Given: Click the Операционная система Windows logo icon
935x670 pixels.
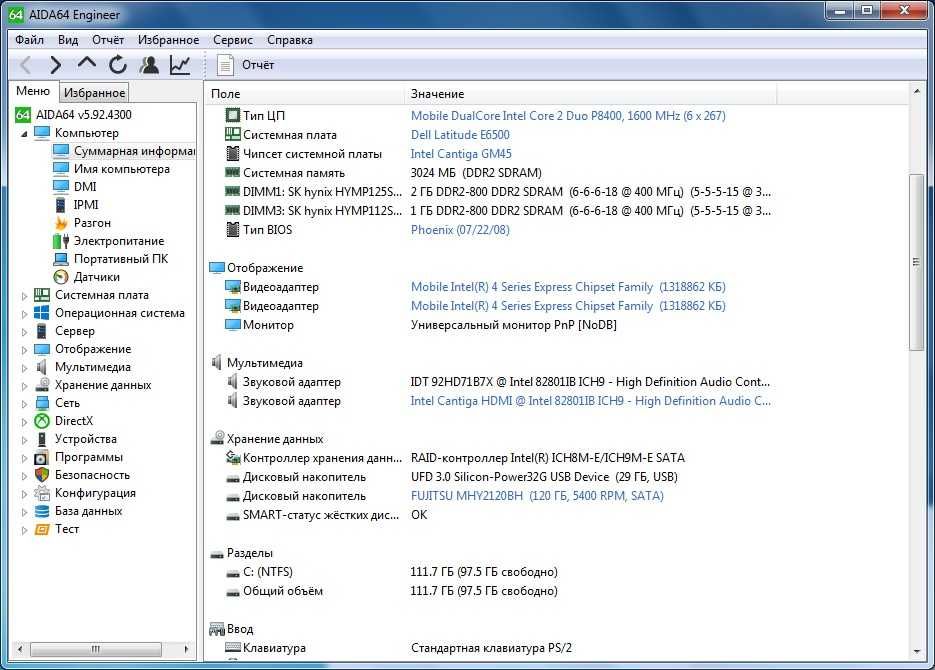Looking at the screenshot, I should tap(42, 313).
